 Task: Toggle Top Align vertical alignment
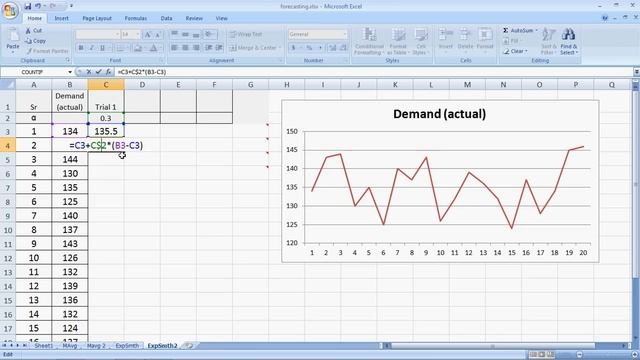pyautogui.click(x=174, y=34)
